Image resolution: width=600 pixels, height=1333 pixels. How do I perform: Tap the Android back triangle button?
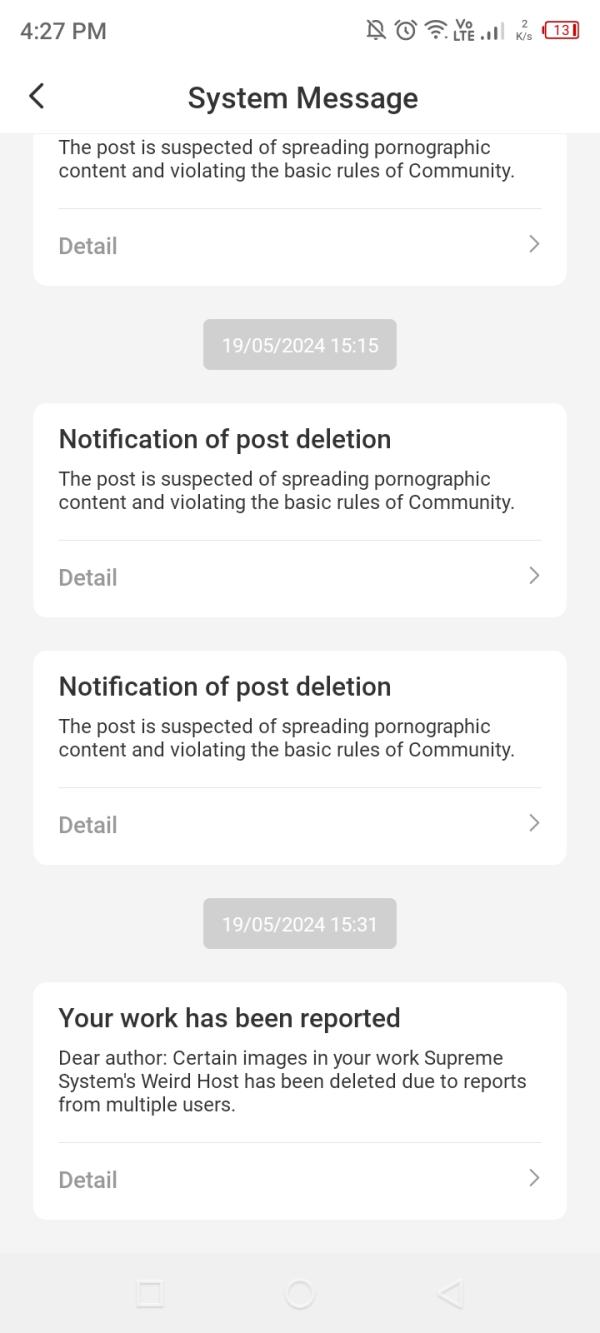[450, 1294]
